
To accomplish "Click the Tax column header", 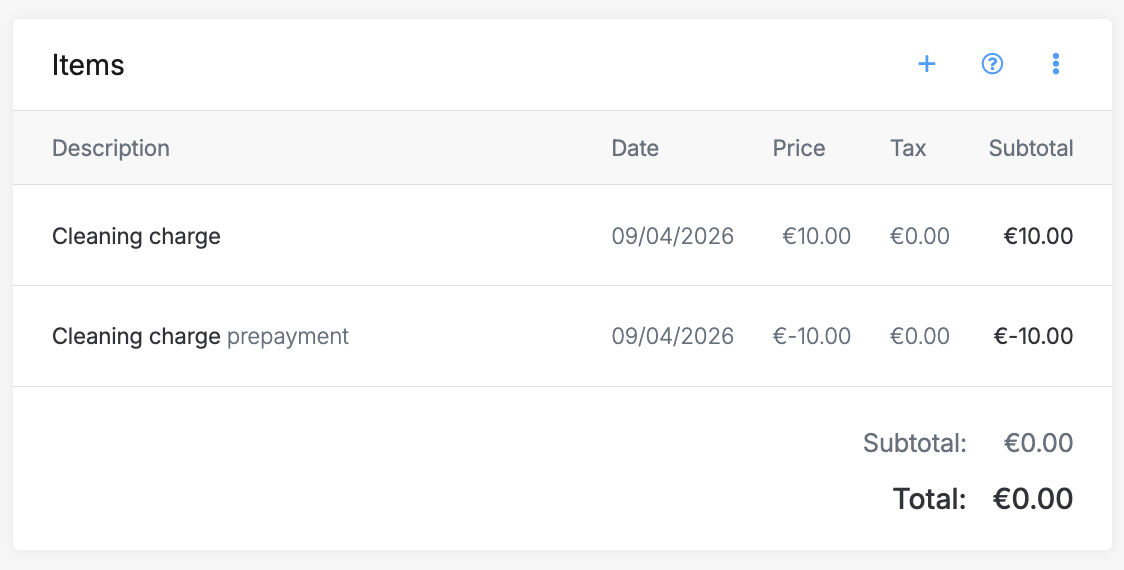I will tap(908, 148).
